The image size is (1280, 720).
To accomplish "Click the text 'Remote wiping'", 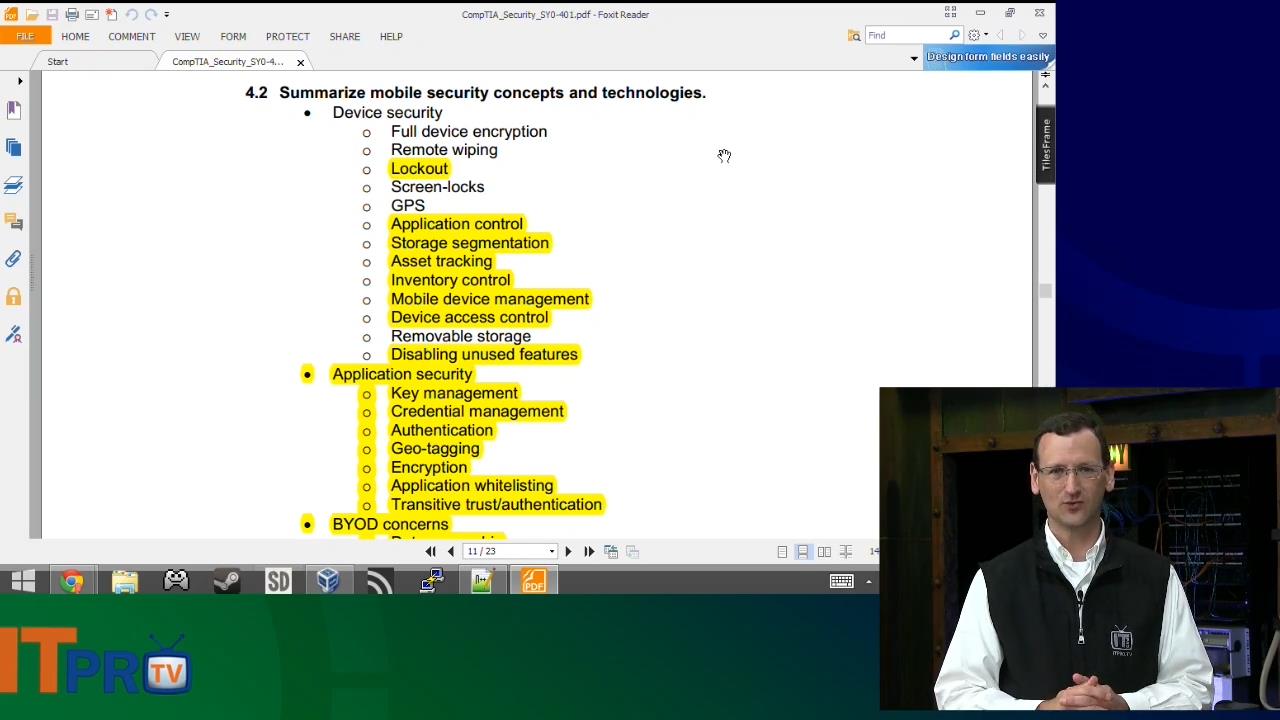I will click(444, 150).
